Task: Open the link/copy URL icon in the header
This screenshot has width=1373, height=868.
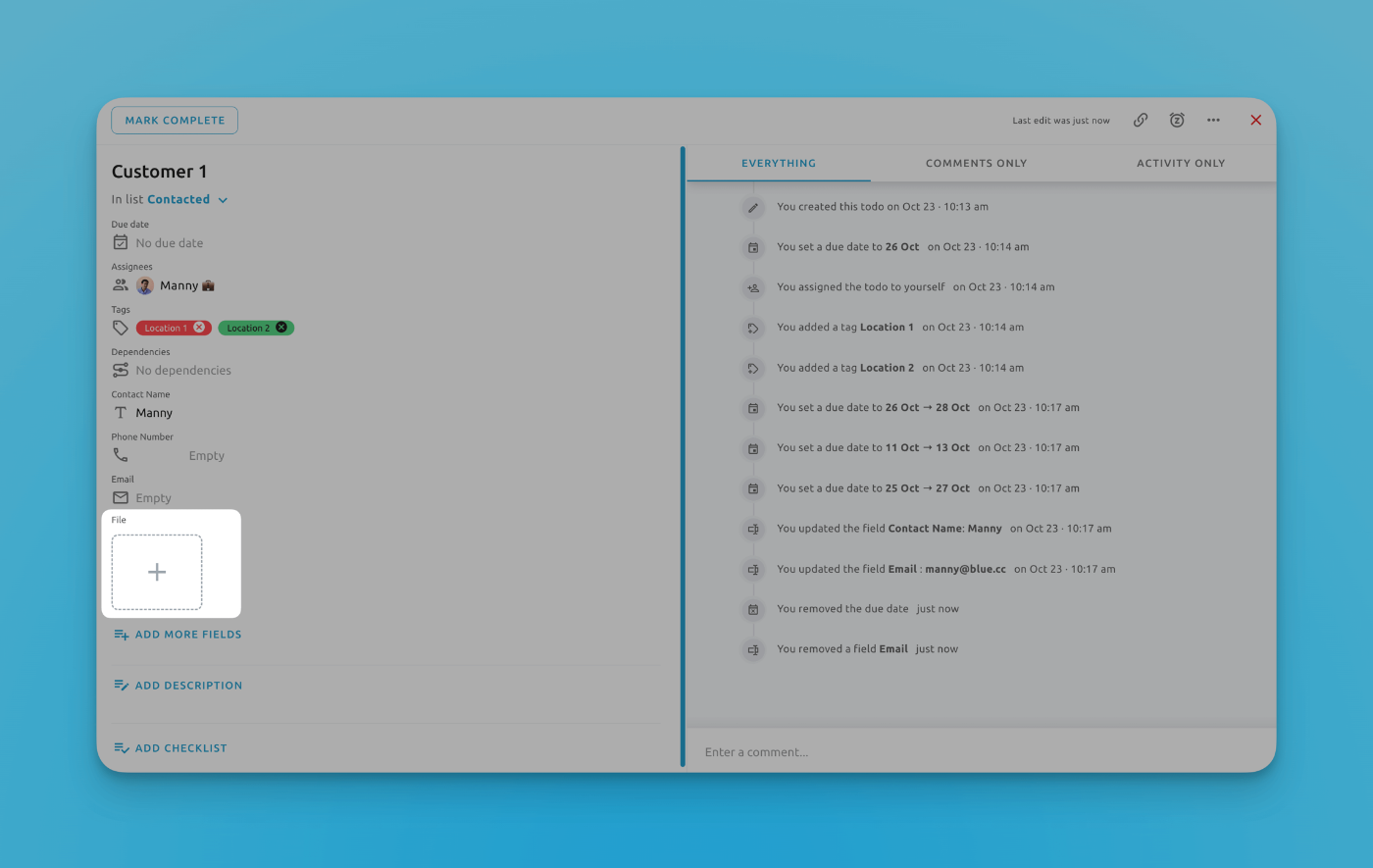Action: 1141,120
